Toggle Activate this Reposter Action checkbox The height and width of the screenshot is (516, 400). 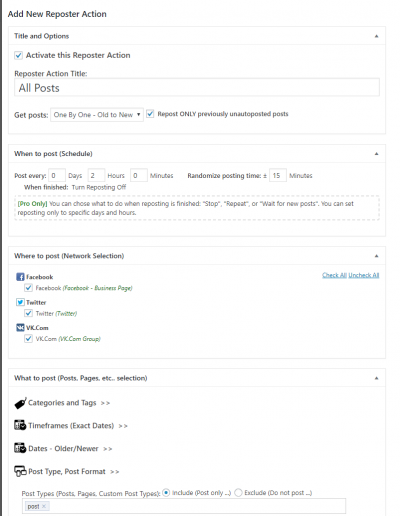(x=19, y=55)
